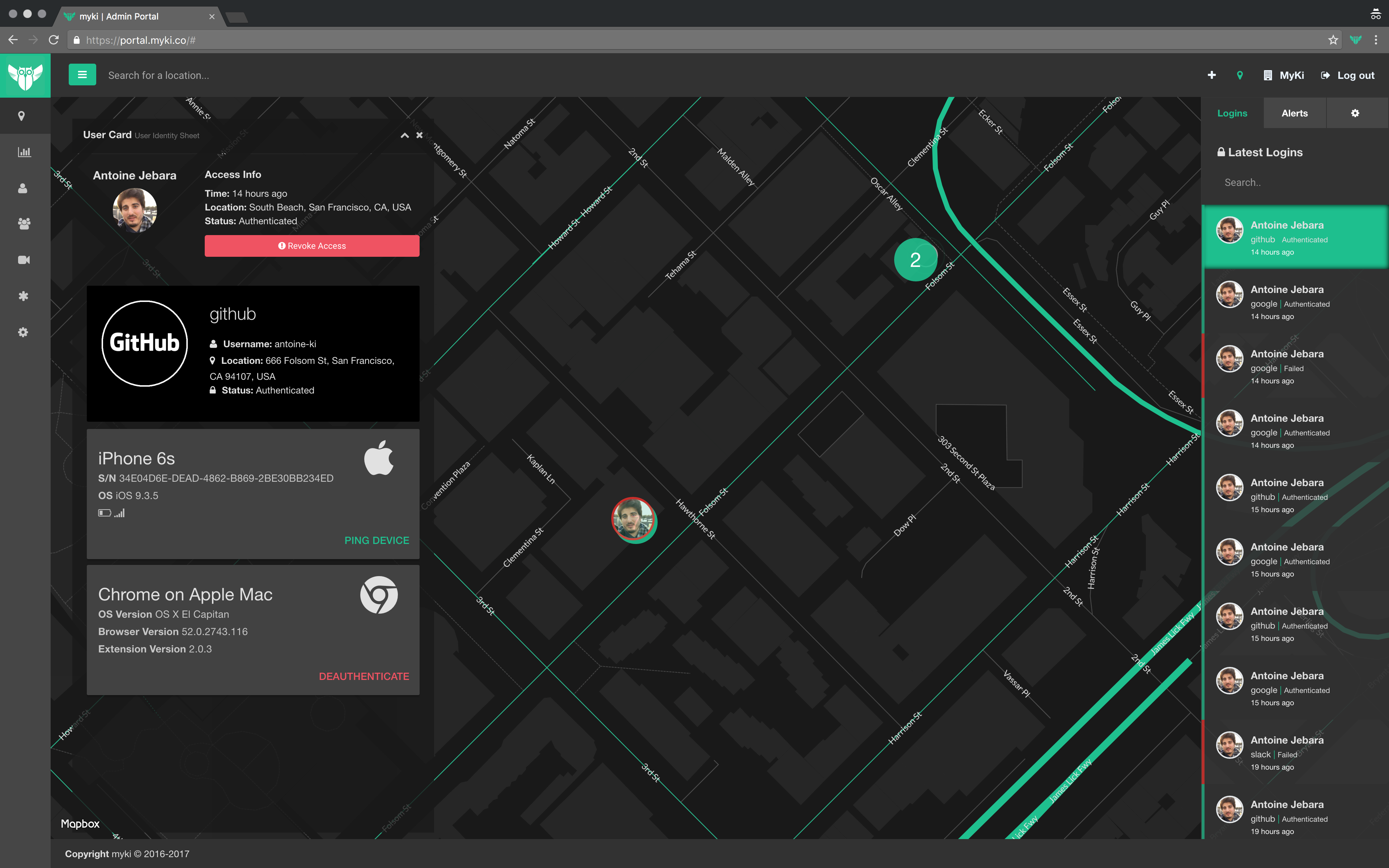Click the signal strength icon on iPhone card
The width and height of the screenshot is (1389, 868).
pos(119,513)
